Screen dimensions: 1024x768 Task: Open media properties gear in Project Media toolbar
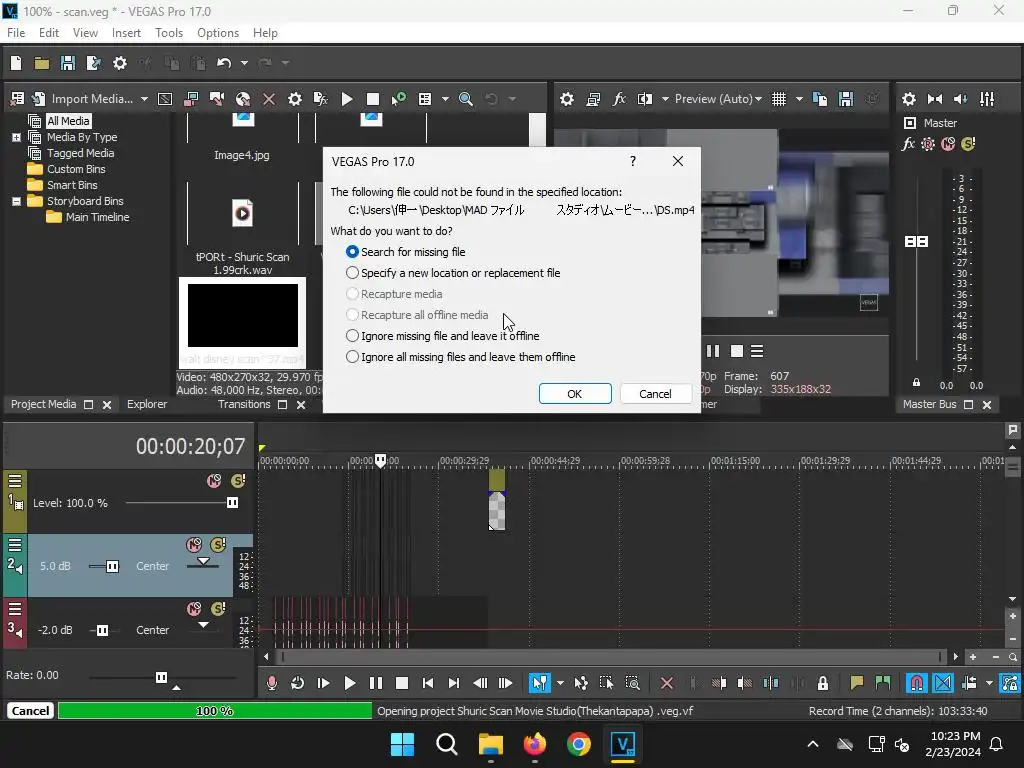(x=295, y=99)
